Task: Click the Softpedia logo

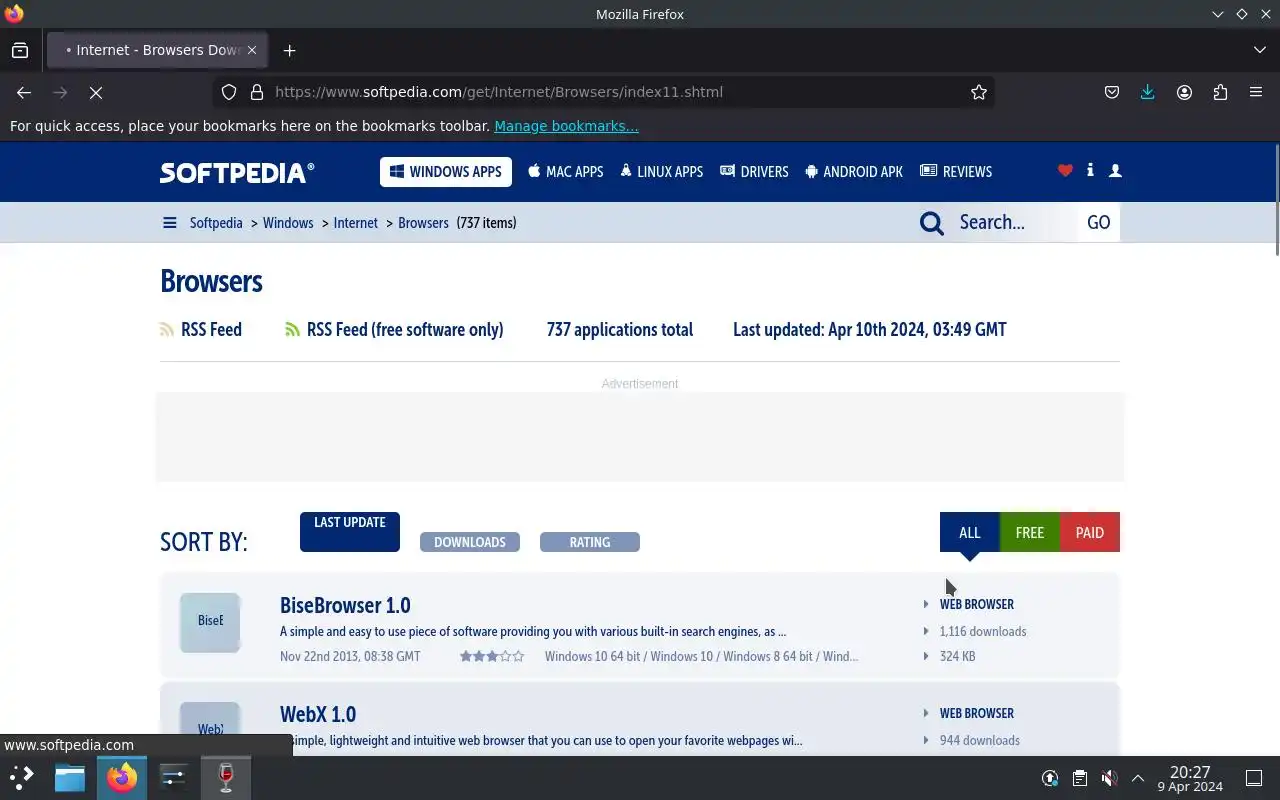Action: pyautogui.click(x=237, y=172)
